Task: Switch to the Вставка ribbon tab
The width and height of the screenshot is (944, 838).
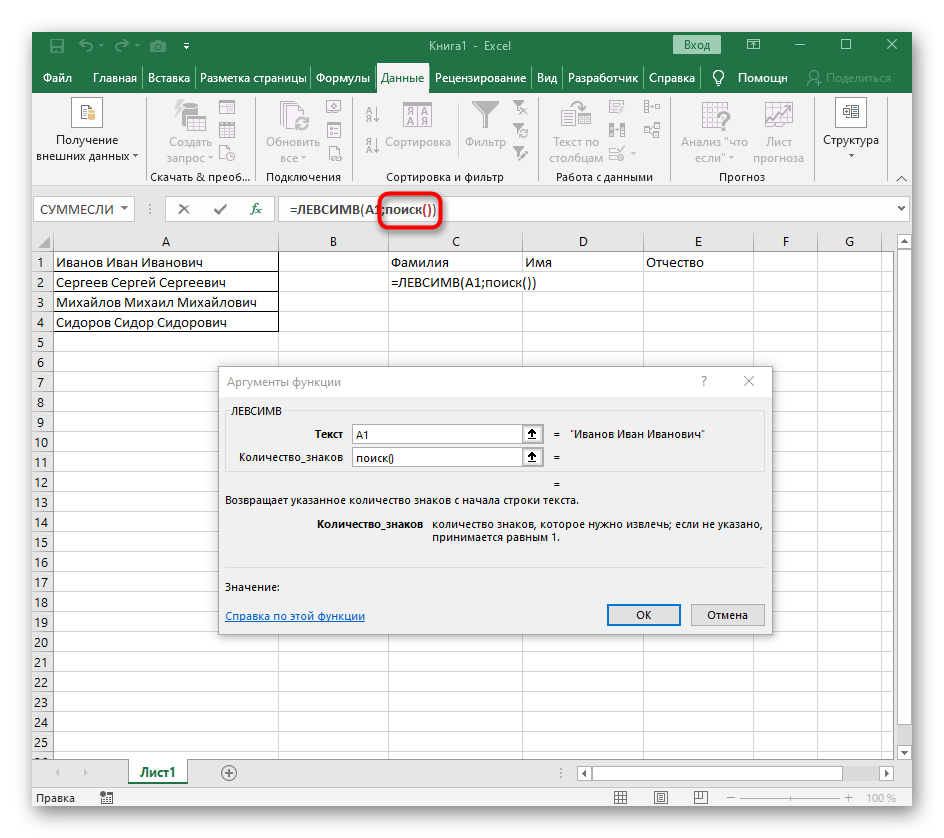Action: point(169,78)
